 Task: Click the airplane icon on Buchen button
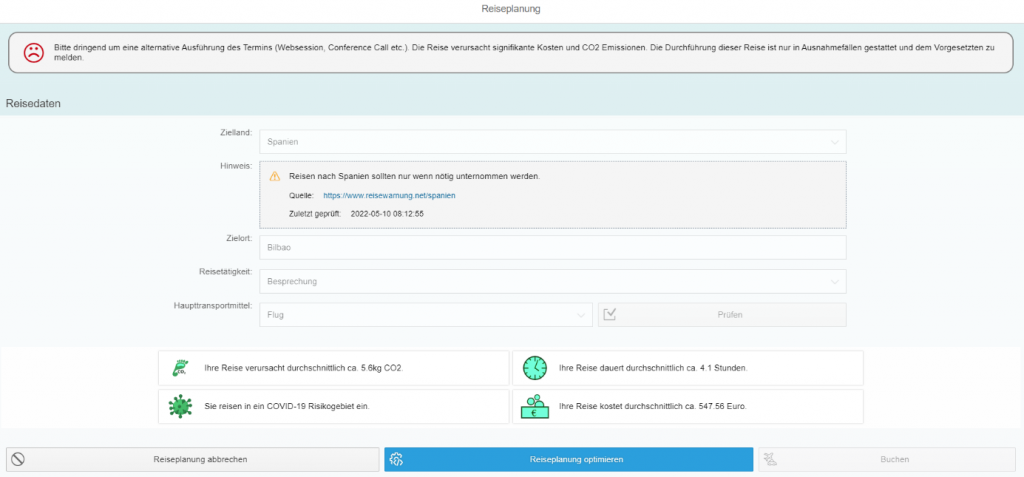click(x=770, y=459)
